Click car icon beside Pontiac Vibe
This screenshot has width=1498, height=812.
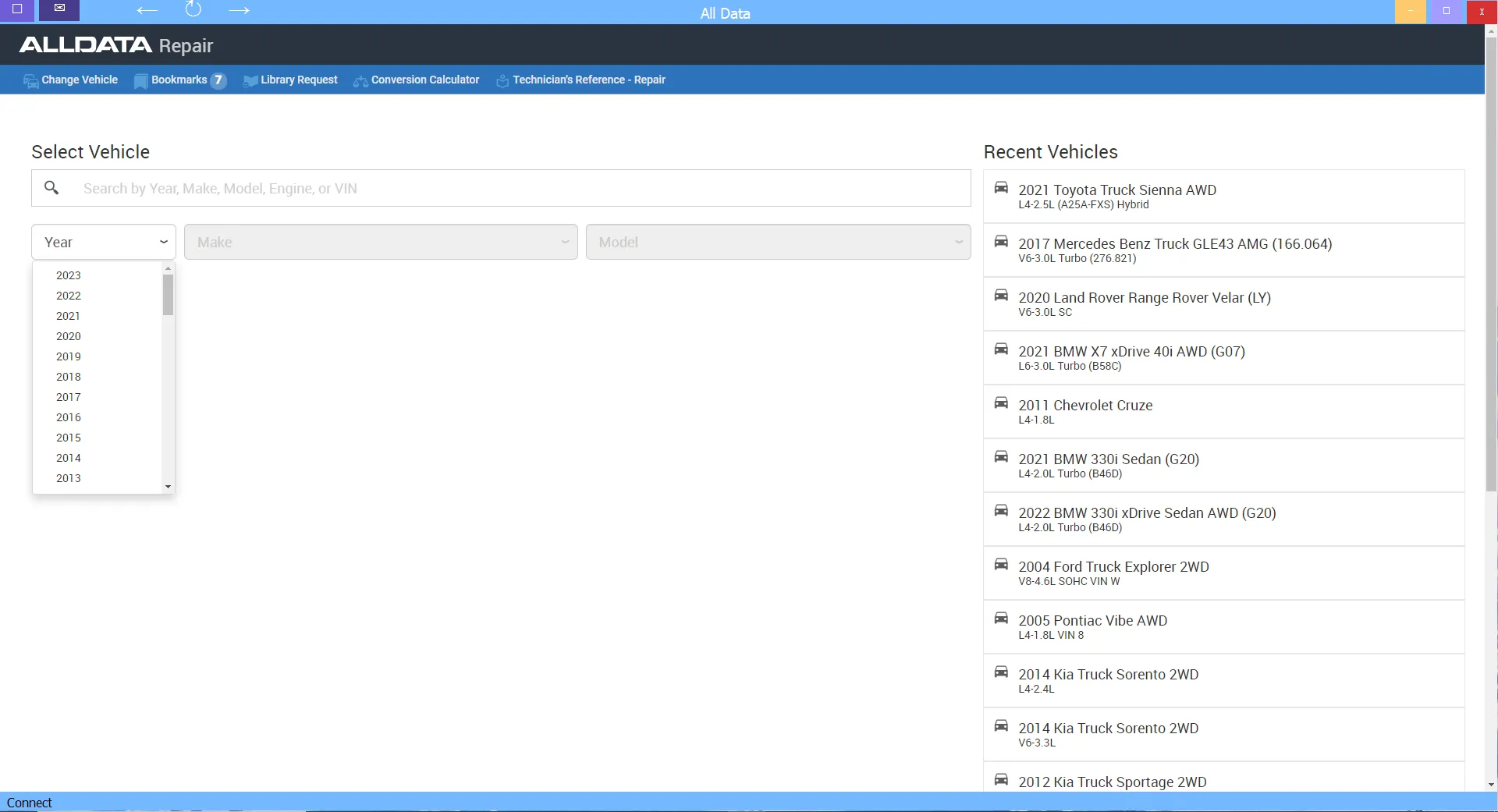click(x=1001, y=618)
